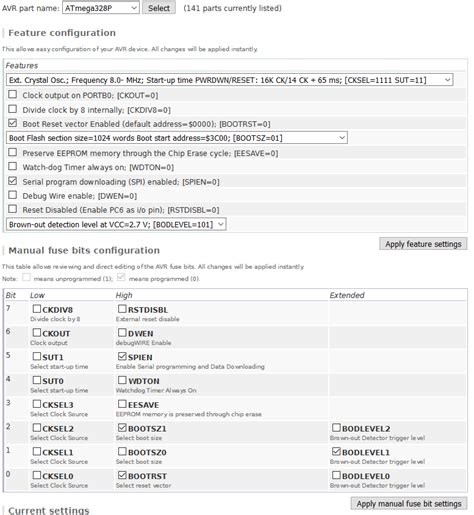Open the Boot Flash section size dropdown
The image size is (474, 515).
tap(177, 138)
